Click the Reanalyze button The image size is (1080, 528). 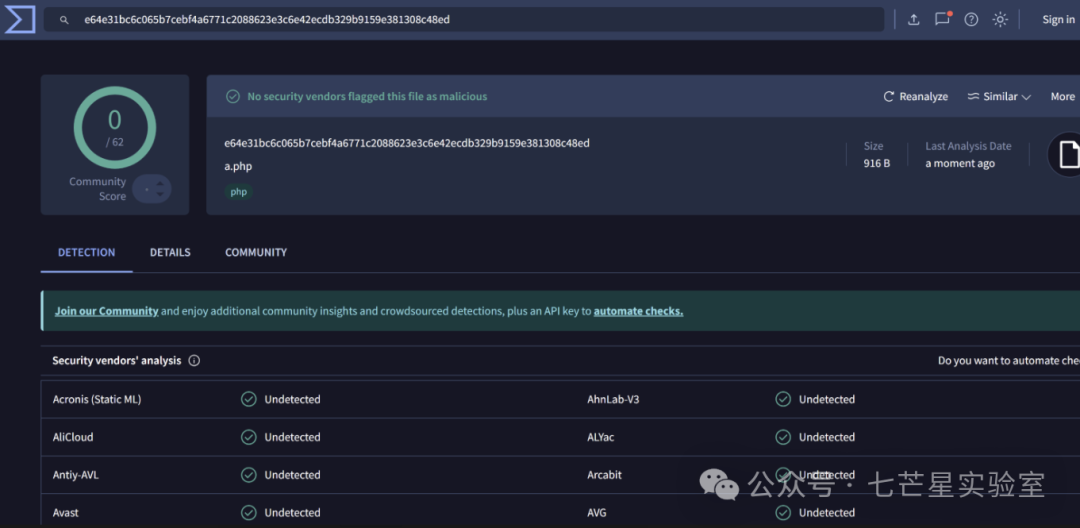click(x=915, y=97)
